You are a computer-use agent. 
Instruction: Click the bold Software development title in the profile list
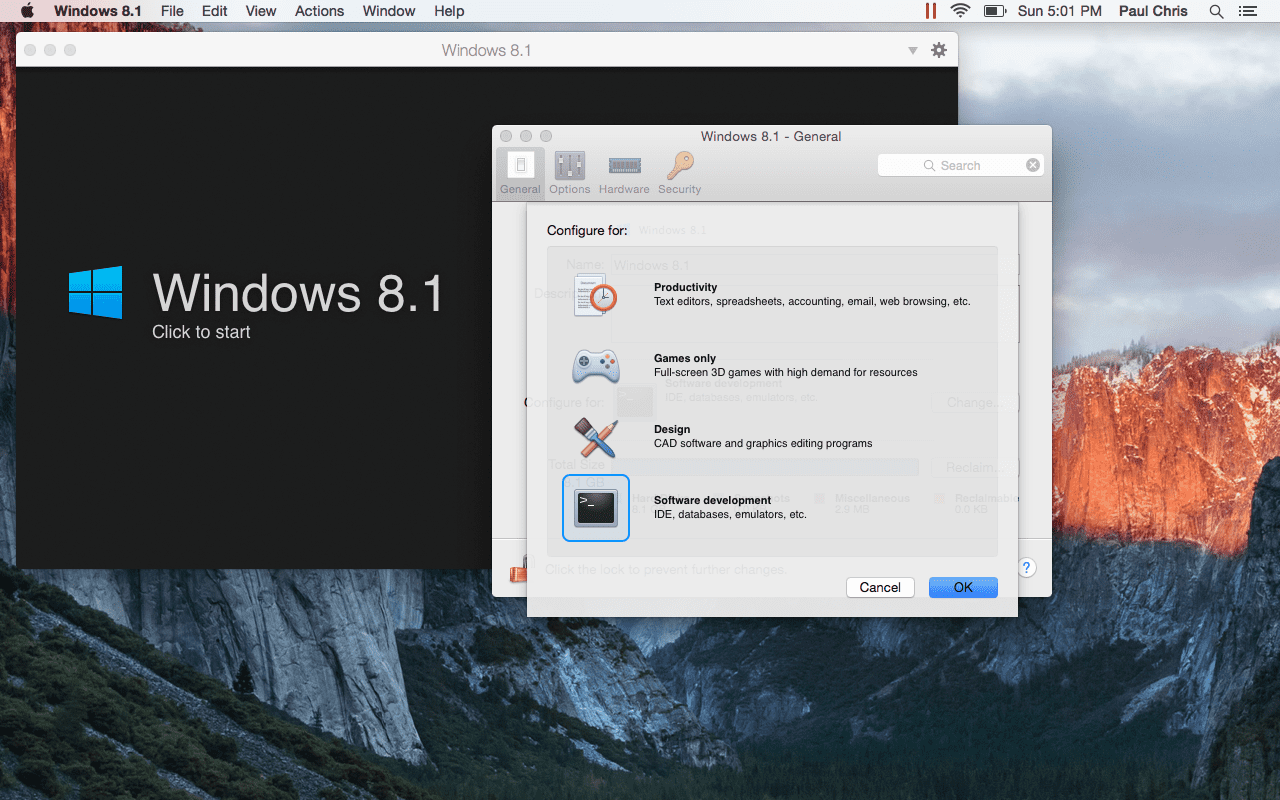click(712, 500)
